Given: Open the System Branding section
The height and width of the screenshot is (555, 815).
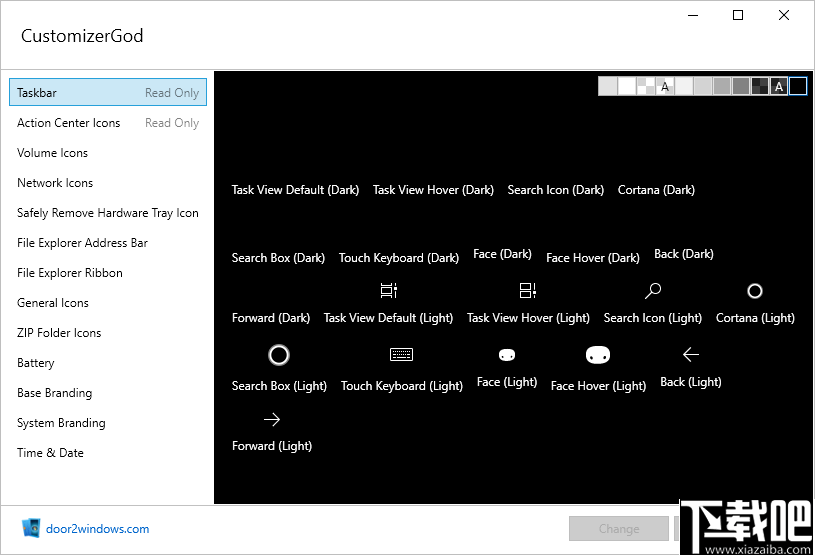Looking at the screenshot, I should [108, 423].
